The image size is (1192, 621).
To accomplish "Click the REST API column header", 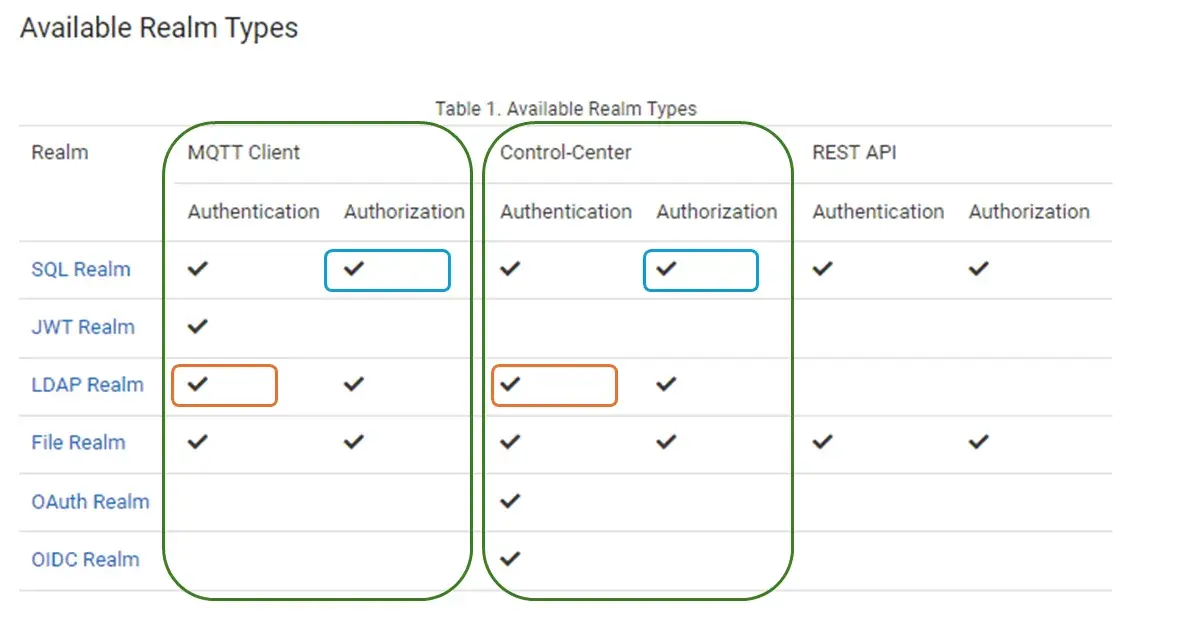I will 854,152.
